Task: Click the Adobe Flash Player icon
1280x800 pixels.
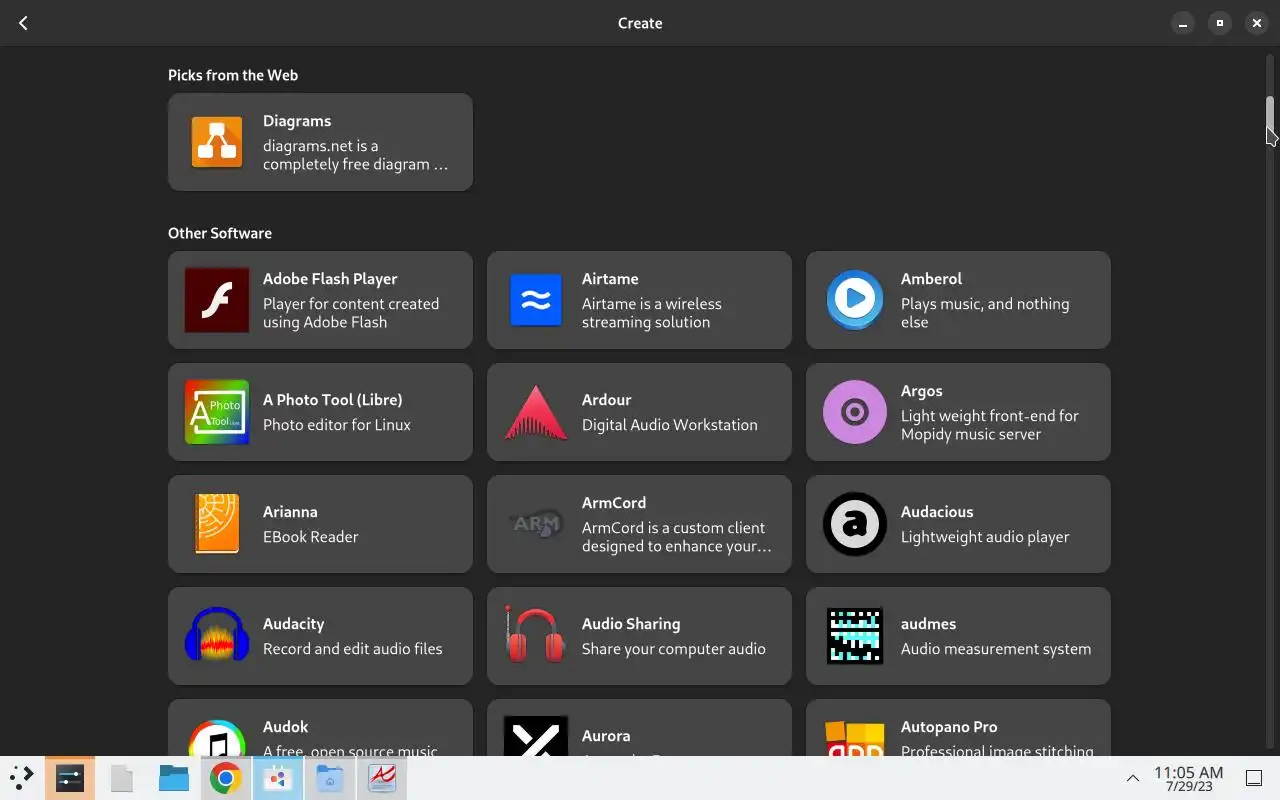Action: pos(217,300)
